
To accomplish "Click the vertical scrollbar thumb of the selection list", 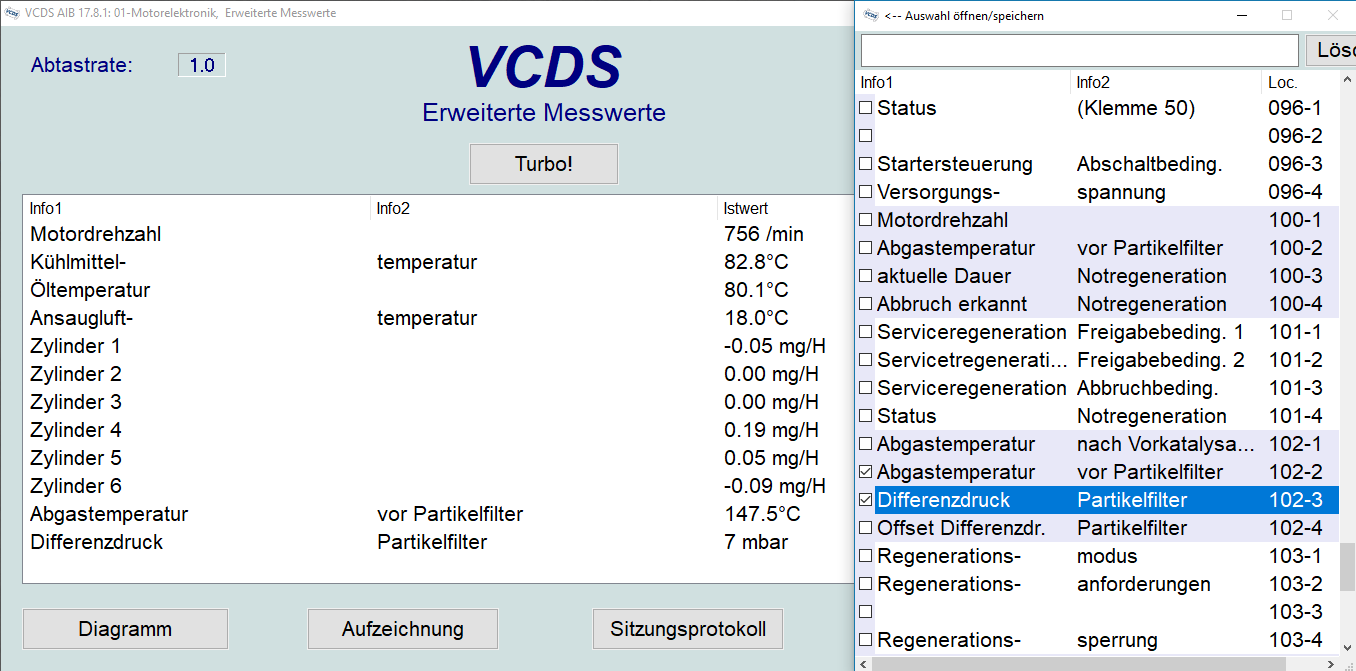I will (x=1348, y=568).
